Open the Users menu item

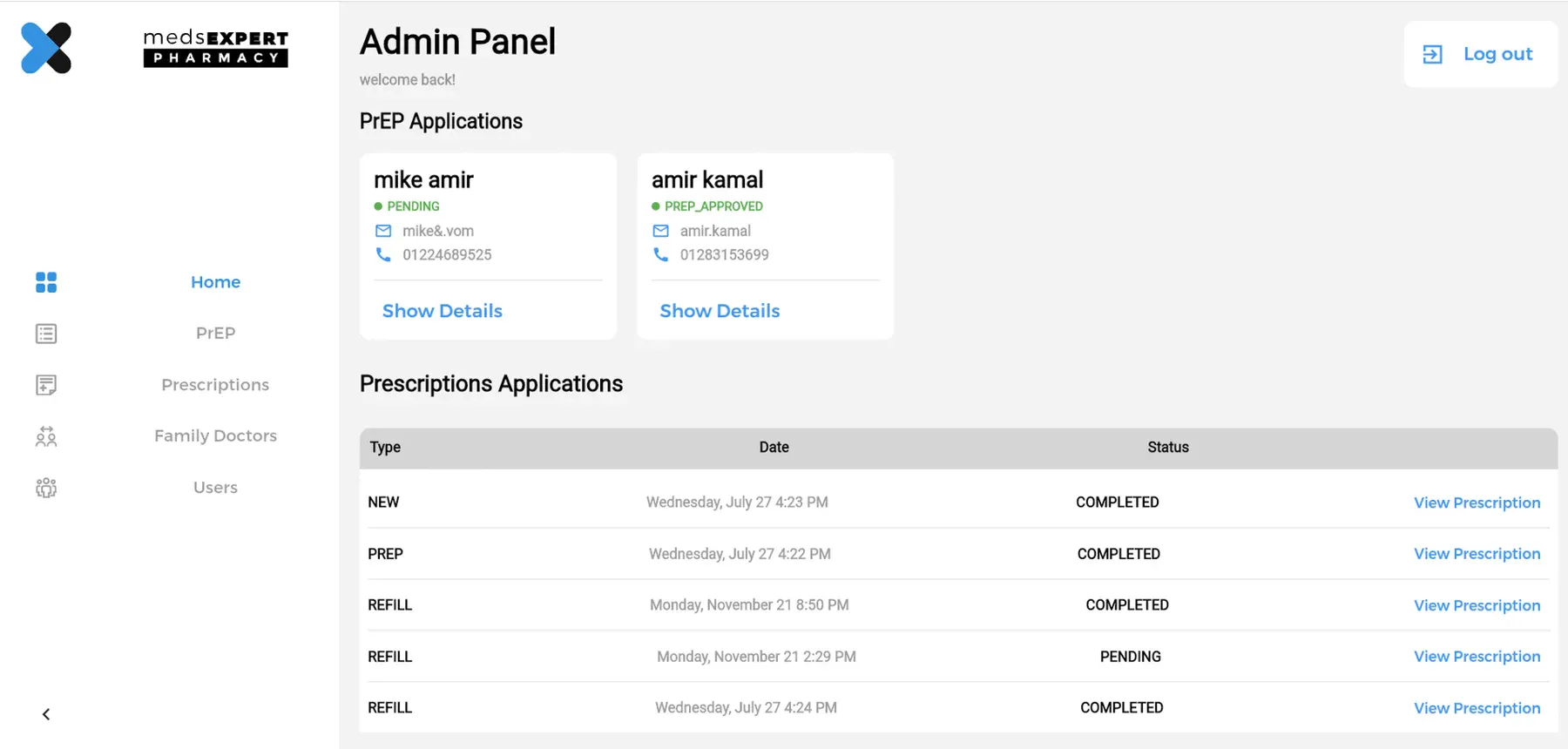click(215, 488)
